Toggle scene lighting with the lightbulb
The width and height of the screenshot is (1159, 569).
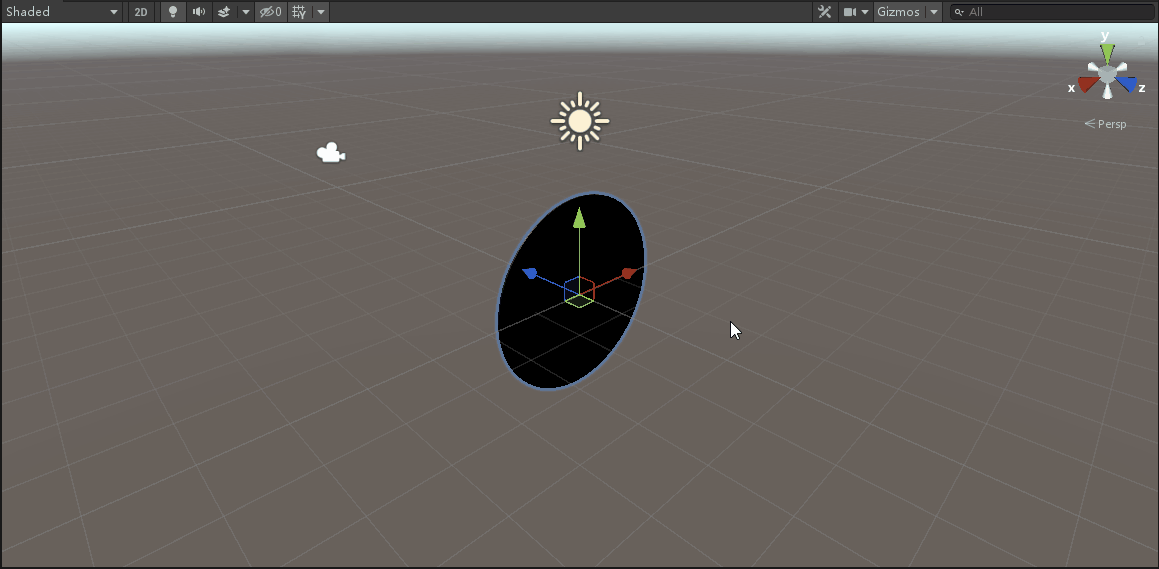172,12
